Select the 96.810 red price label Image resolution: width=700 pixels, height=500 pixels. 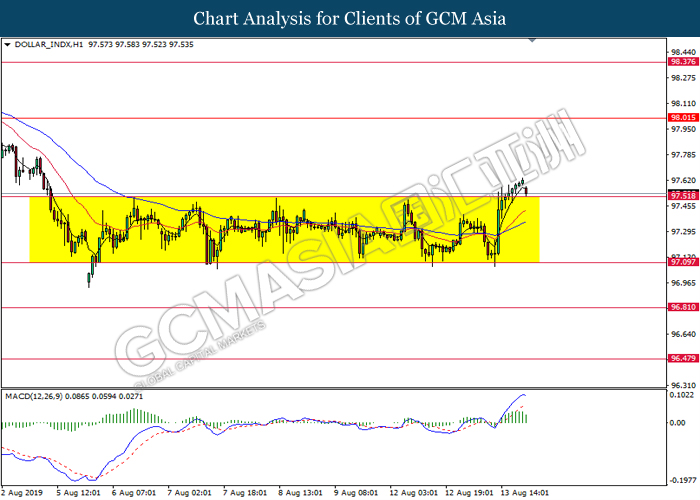(x=683, y=307)
